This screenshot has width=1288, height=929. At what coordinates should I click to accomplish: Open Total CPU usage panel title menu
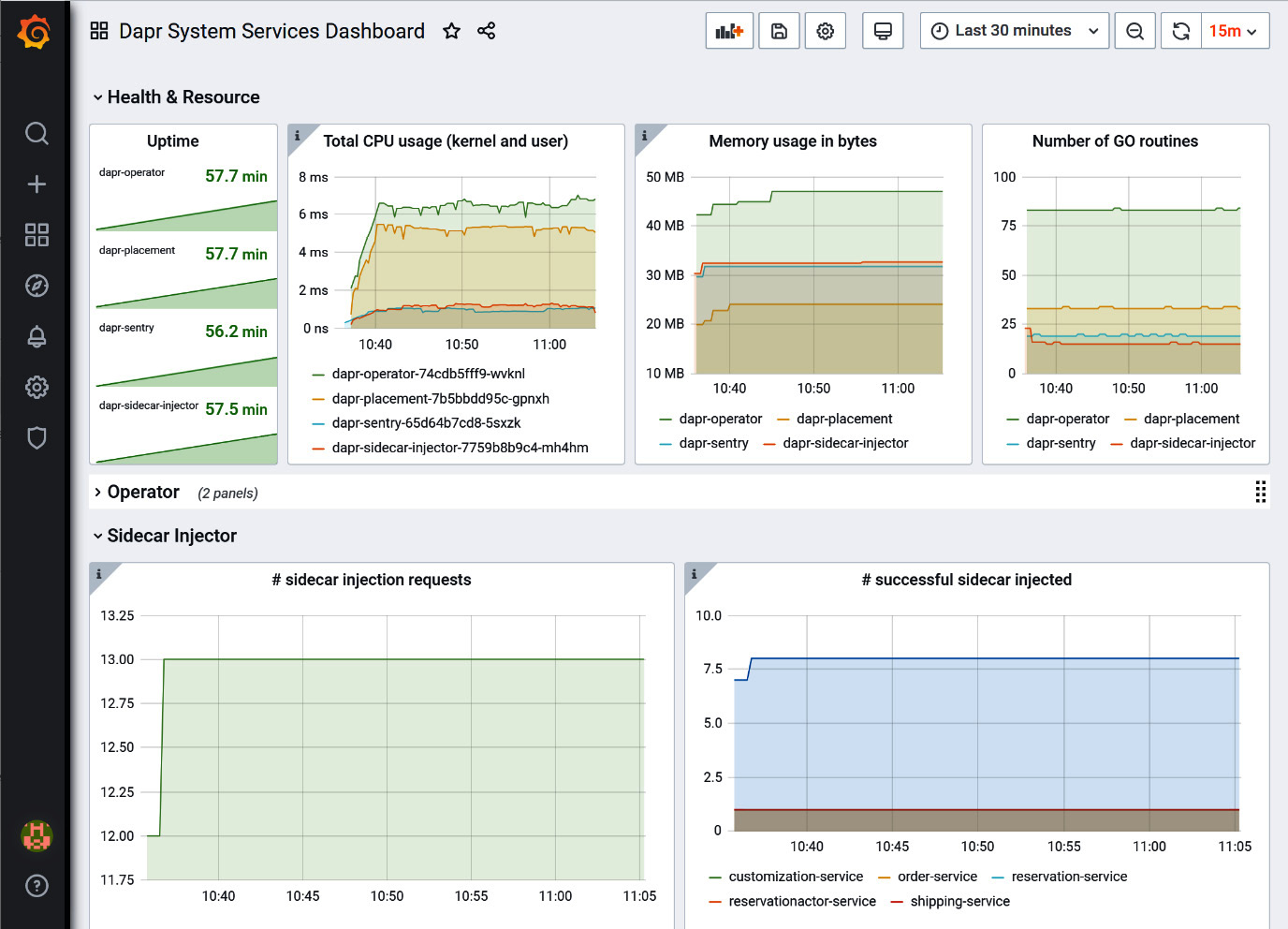tap(446, 141)
